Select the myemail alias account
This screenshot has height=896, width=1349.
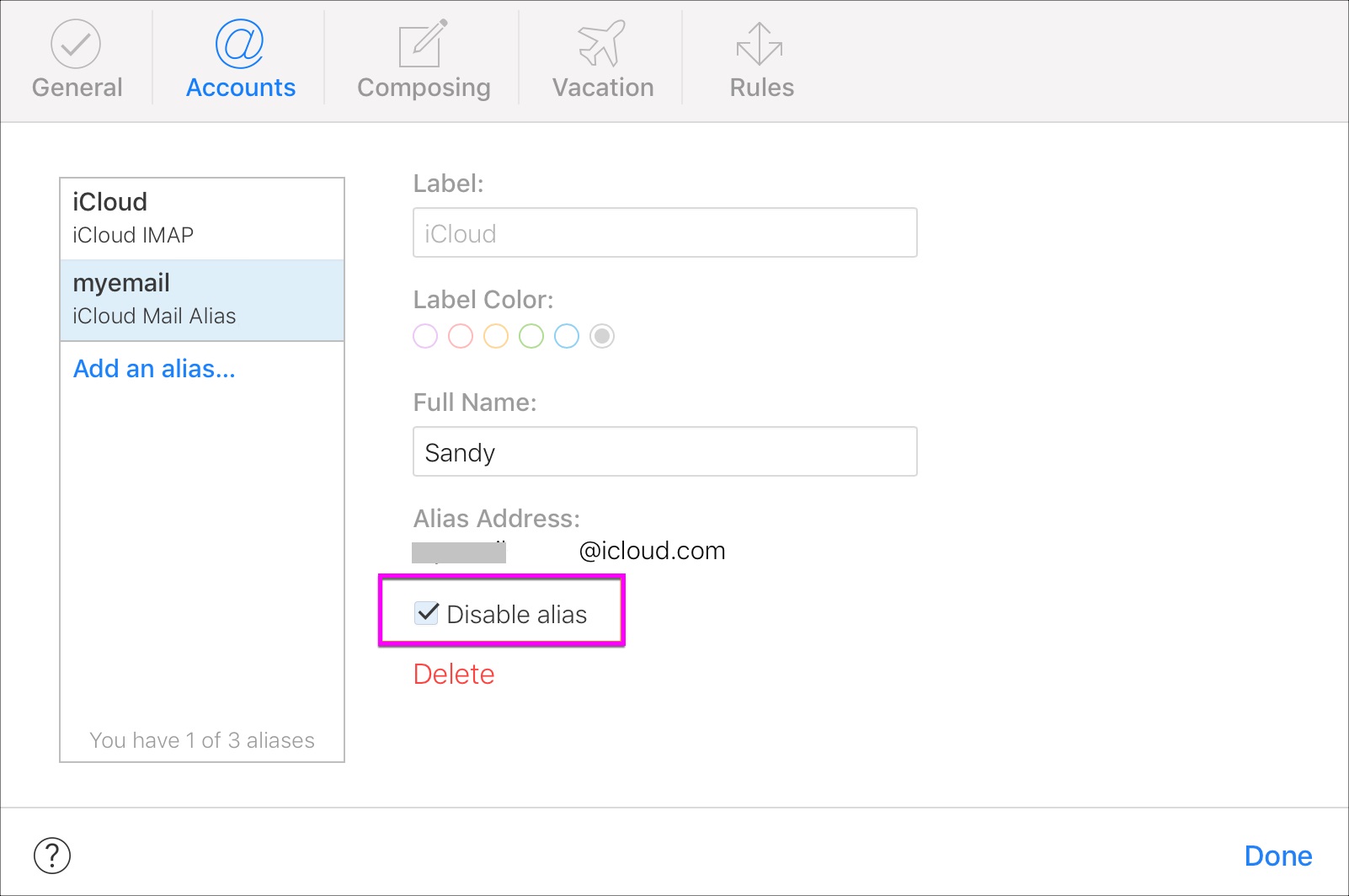tap(202, 300)
